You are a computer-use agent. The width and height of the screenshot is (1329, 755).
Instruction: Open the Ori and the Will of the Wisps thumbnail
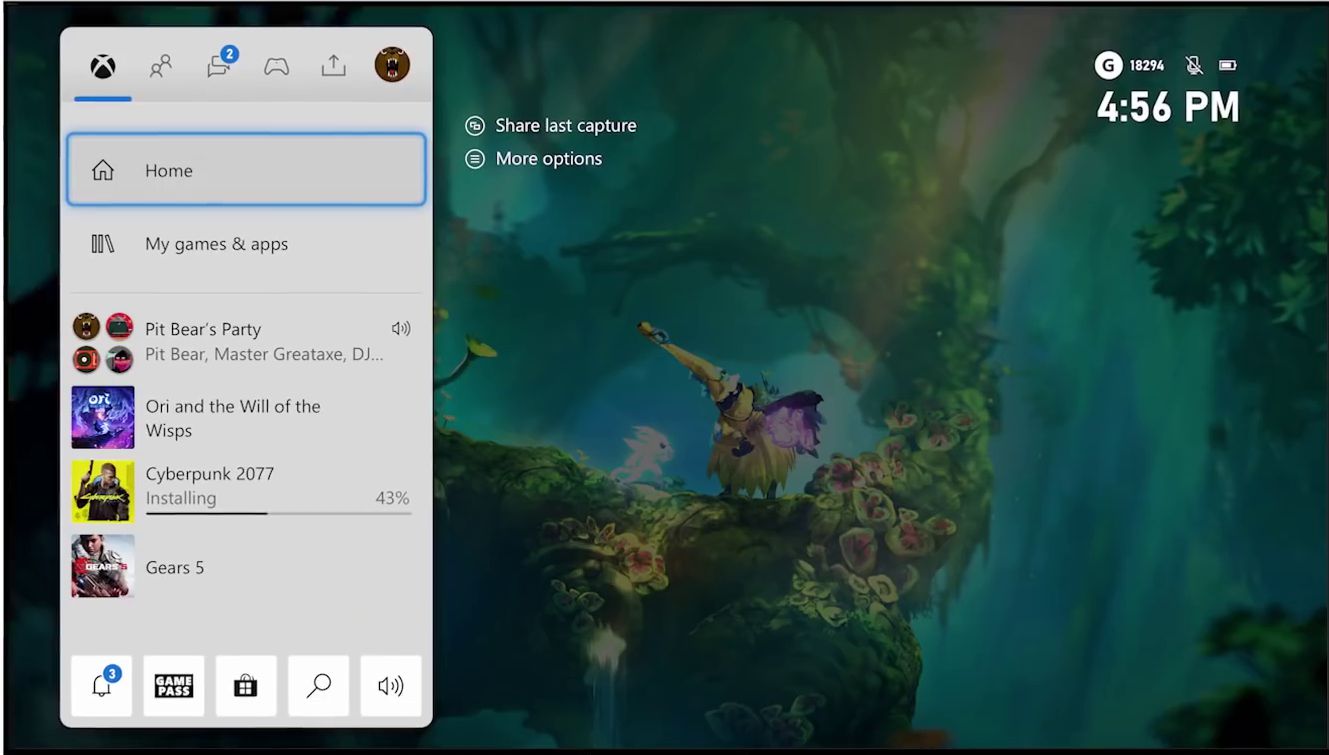(x=103, y=417)
